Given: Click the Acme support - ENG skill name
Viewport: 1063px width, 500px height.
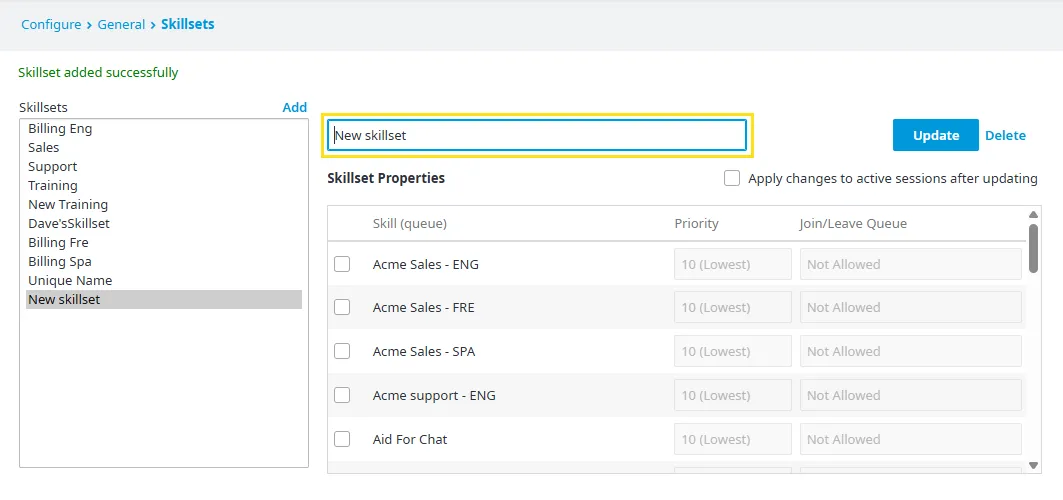Looking at the screenshot, I should tap(434, 396).
